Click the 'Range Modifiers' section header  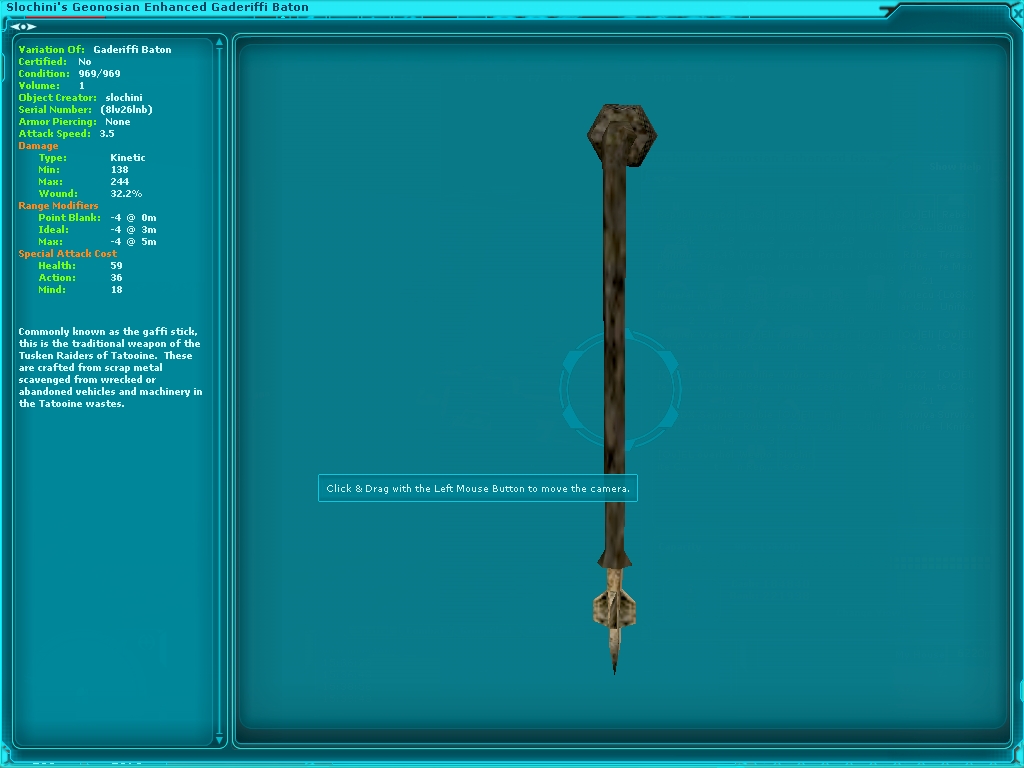58,206
